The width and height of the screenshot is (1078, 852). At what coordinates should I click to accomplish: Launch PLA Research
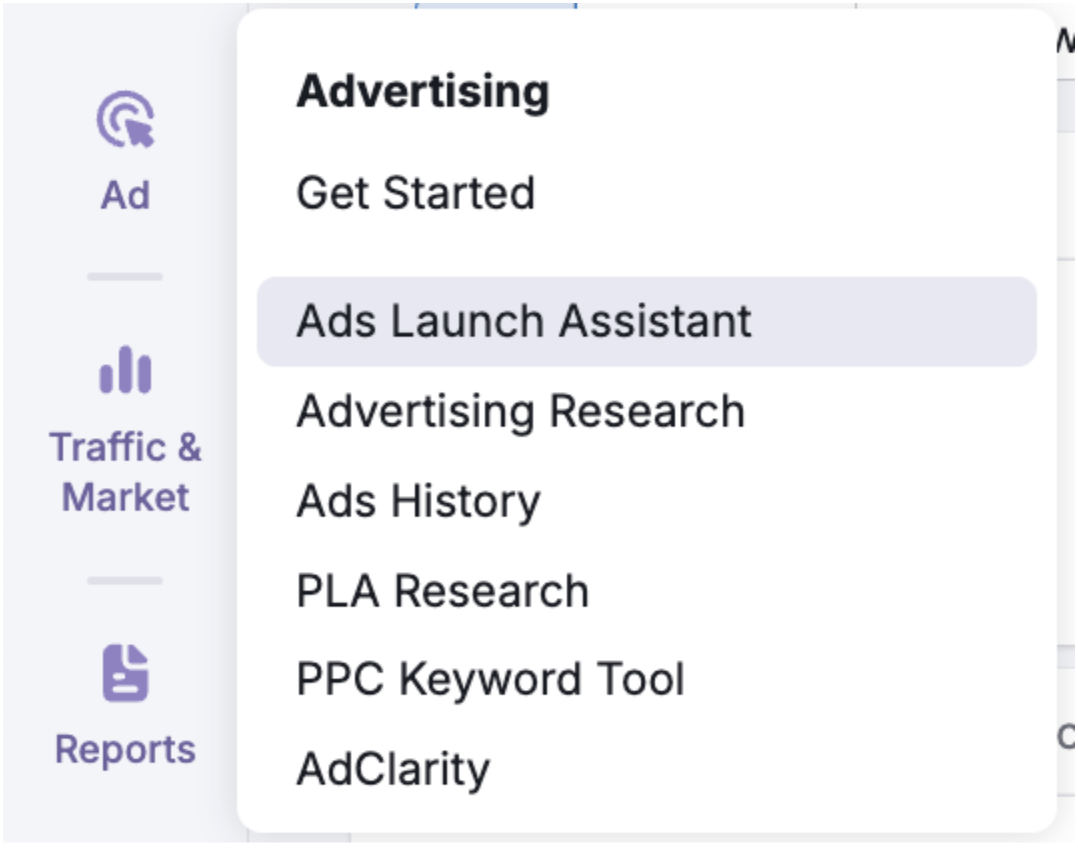(x=443, y=591)
